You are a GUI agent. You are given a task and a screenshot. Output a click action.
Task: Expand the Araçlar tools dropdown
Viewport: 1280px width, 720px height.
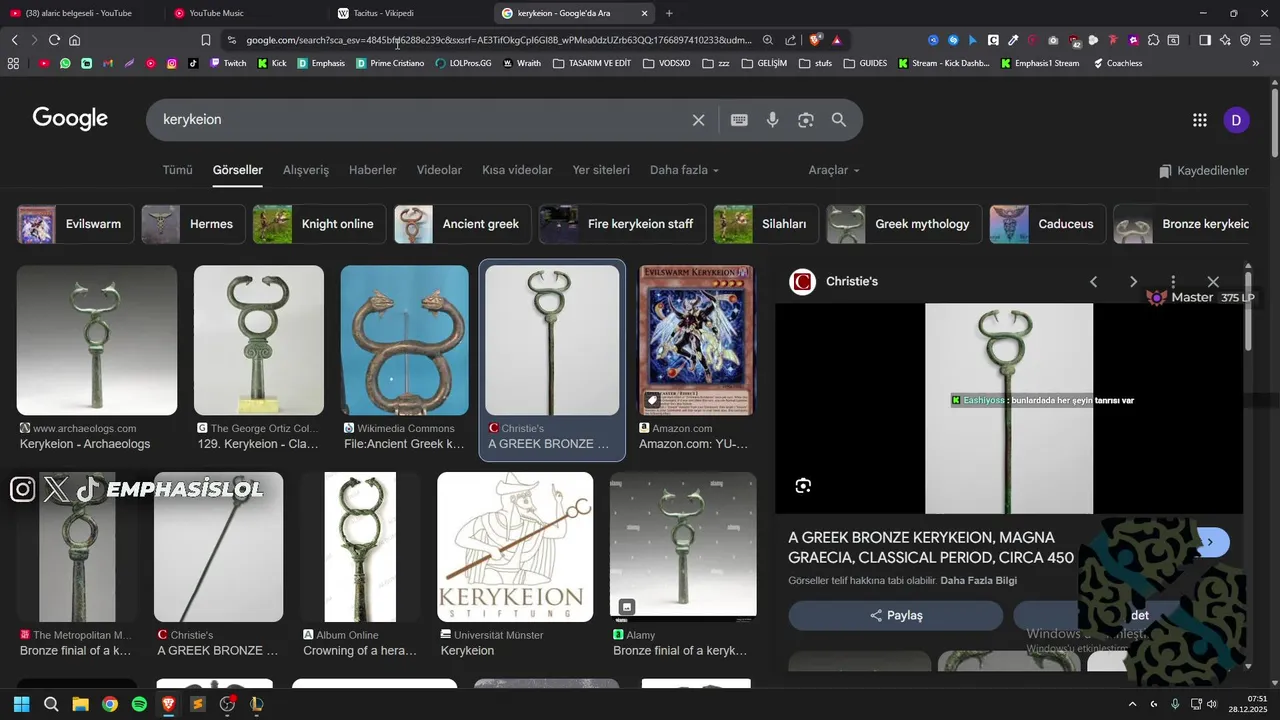834,170
